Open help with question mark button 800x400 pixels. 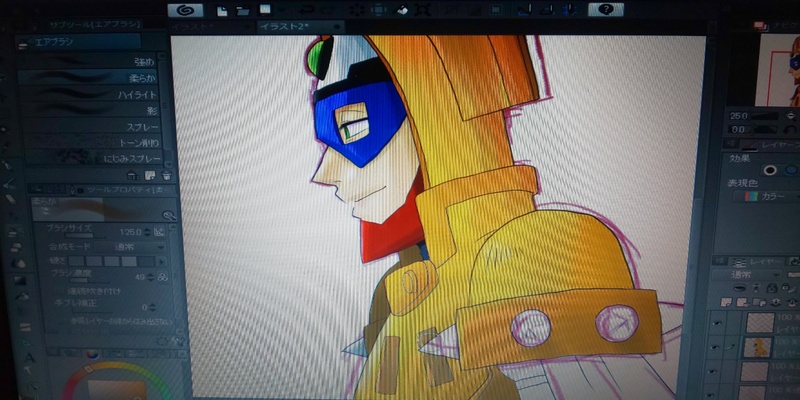click(606, 10)
